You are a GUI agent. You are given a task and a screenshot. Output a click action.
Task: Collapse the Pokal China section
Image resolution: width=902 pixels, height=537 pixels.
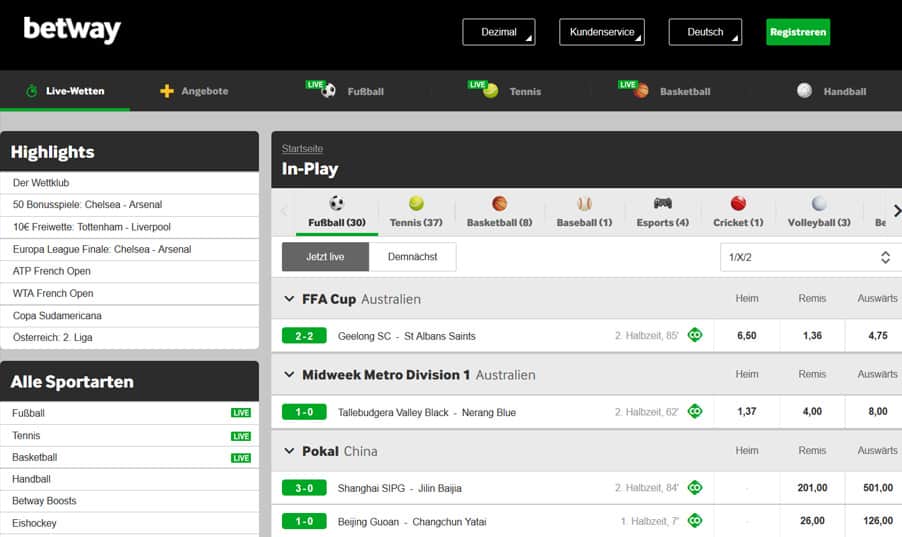[x=289, y=451]
